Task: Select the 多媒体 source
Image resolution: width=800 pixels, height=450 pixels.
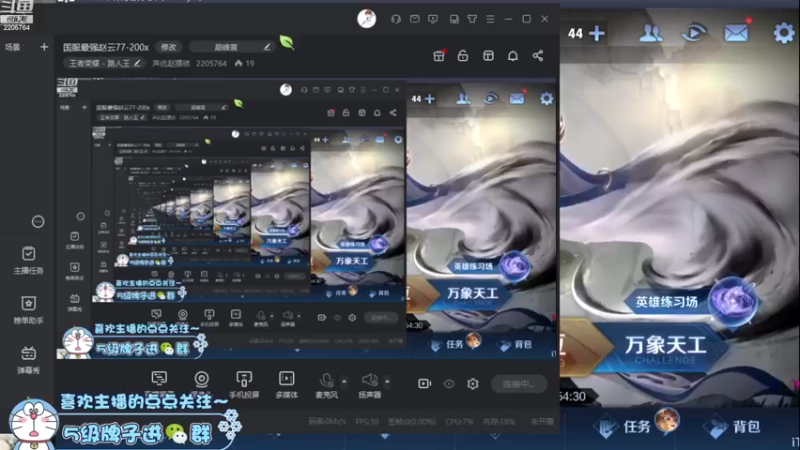Action: pyautogui.click(x=286, y=384)
